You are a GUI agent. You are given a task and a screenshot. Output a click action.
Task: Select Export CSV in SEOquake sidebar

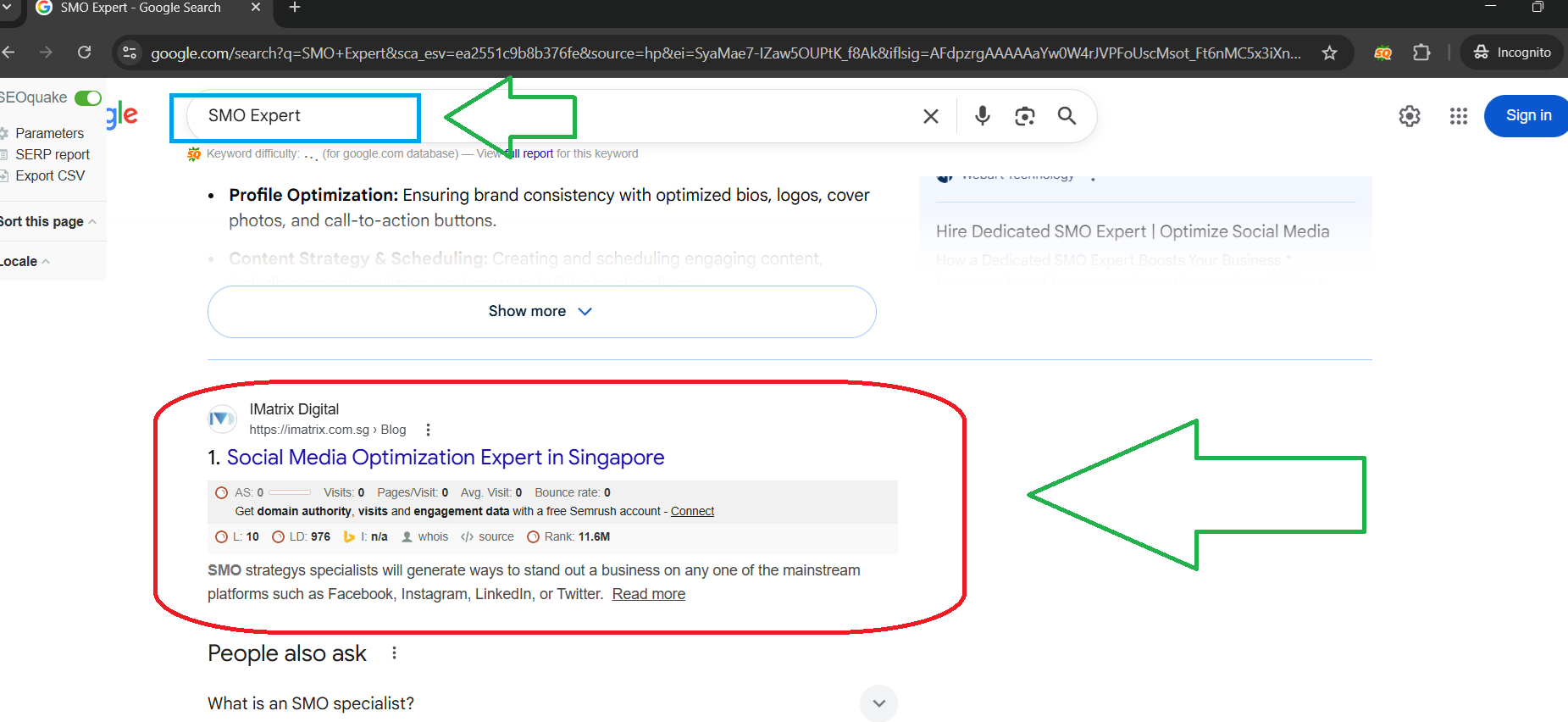click(50, 176)
